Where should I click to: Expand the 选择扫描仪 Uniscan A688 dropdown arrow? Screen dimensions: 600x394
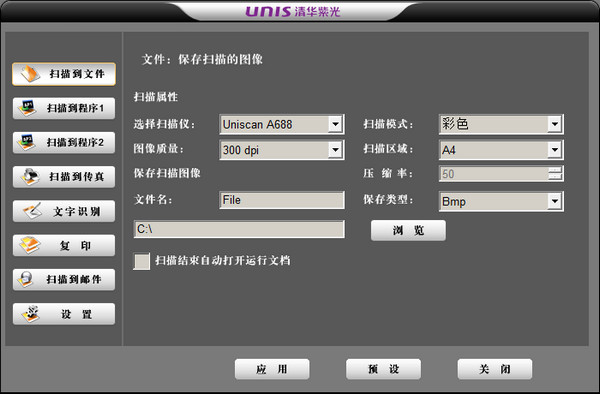(x=335, y=124)
